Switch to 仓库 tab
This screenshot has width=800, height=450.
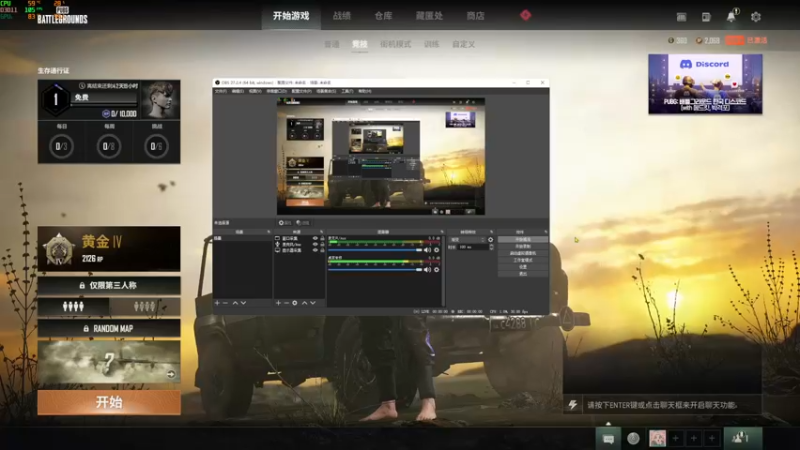[x=383, y=16]
